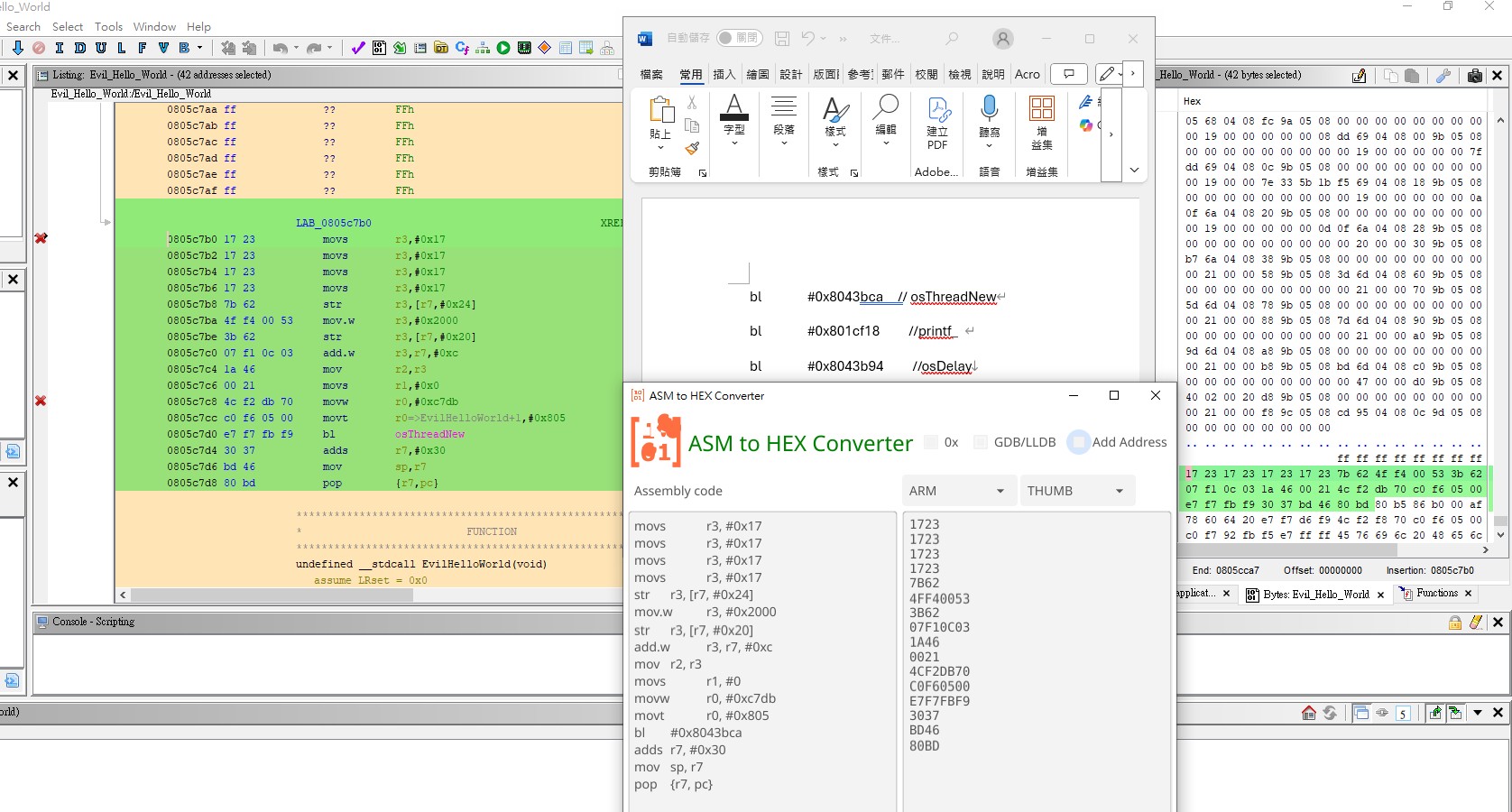Switch to the Functions tab in Ghidra

point(1436,594)
